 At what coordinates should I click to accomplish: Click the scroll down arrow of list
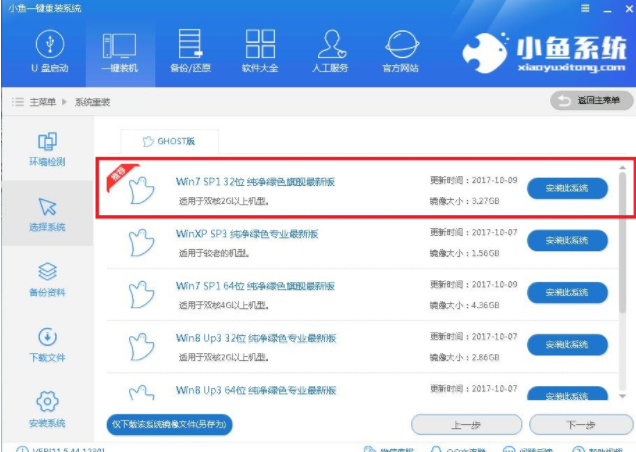point(623,396)
